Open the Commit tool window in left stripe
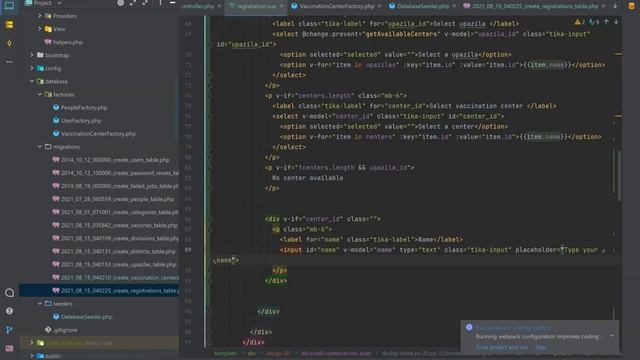Viewport: 640px width, 360px height. (x=9, y=25)
